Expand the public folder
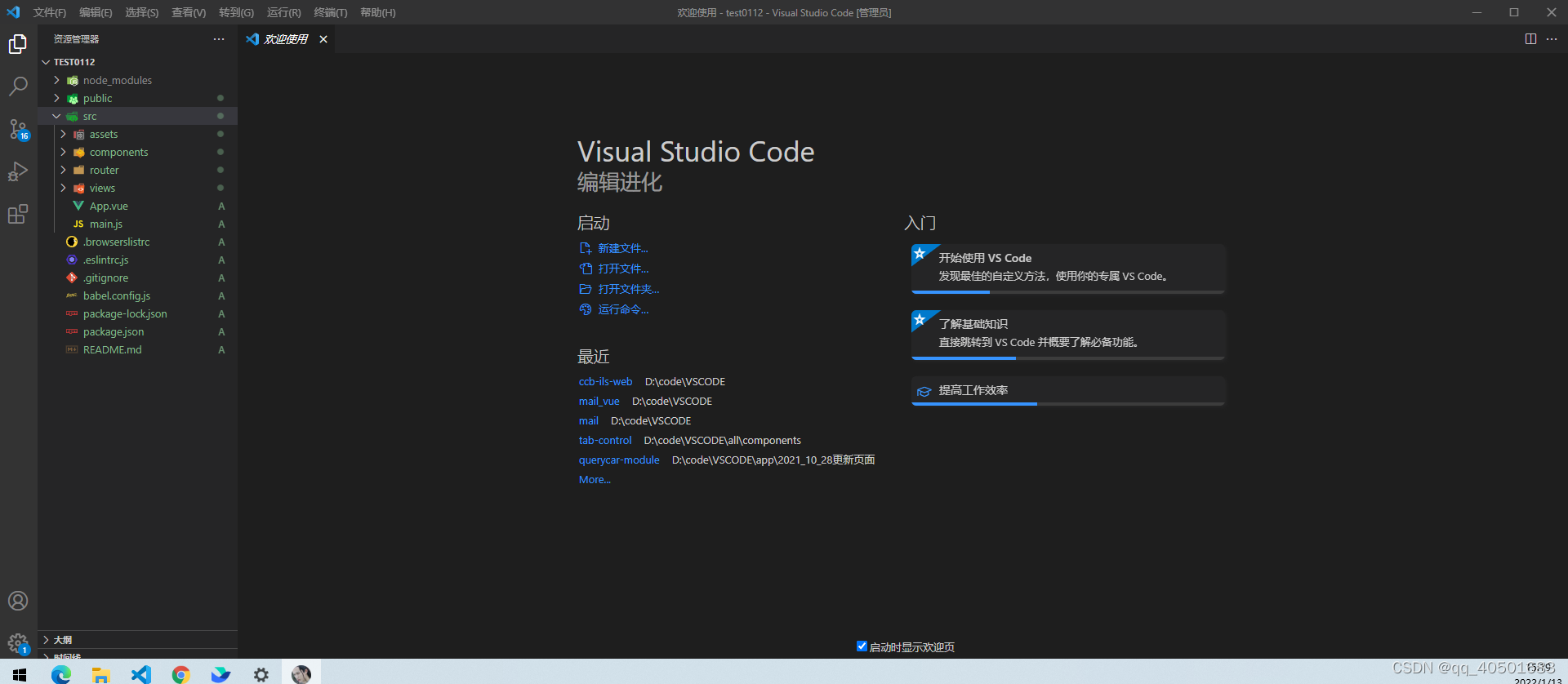Image resolution: width=1568 pixels, height=684 pixels. tap(56, 98)
